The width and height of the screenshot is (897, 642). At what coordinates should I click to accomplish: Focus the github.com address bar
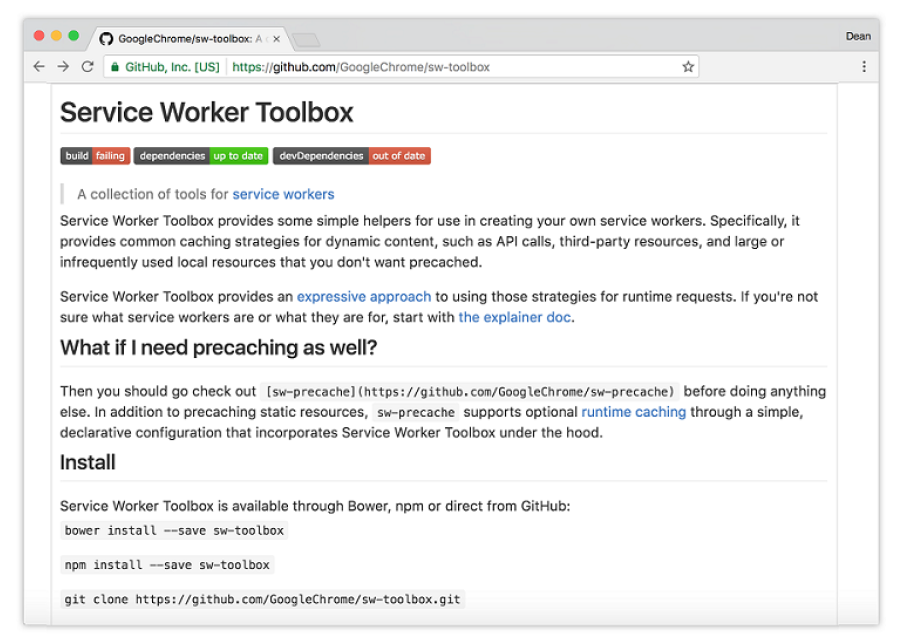tap(400, 67)
